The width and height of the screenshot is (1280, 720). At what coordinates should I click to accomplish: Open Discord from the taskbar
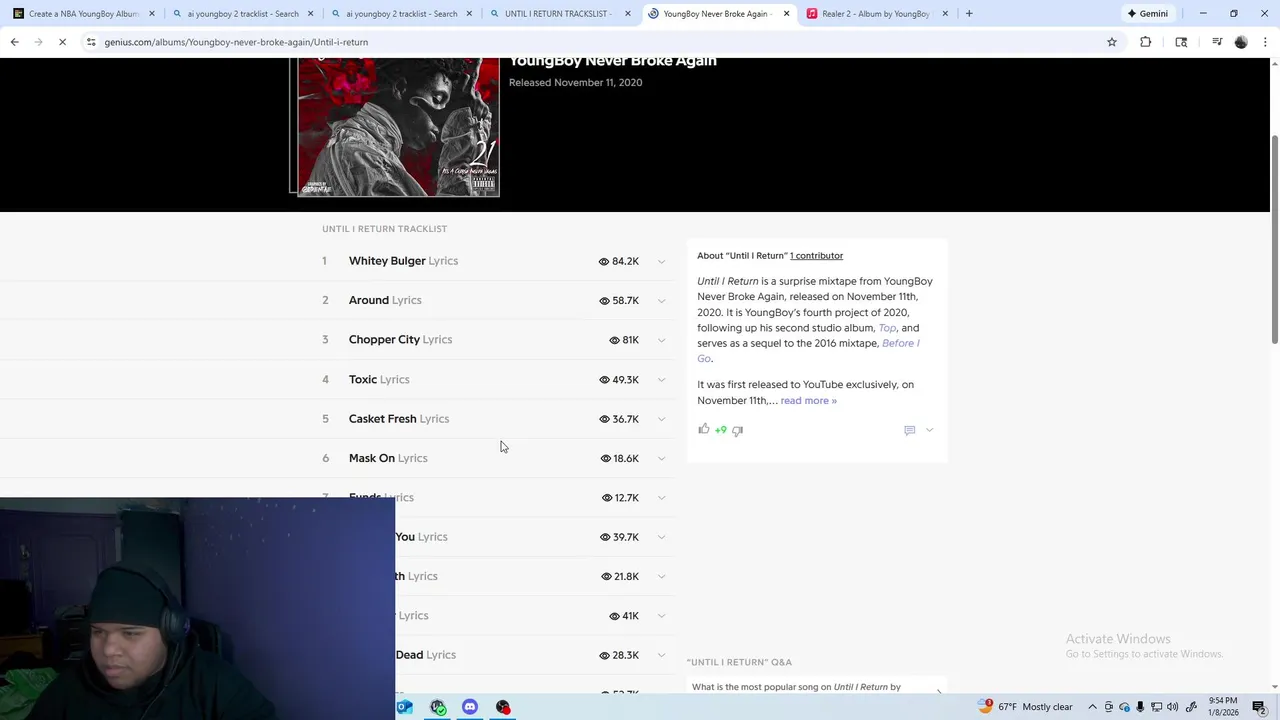[x=470, y=707]
